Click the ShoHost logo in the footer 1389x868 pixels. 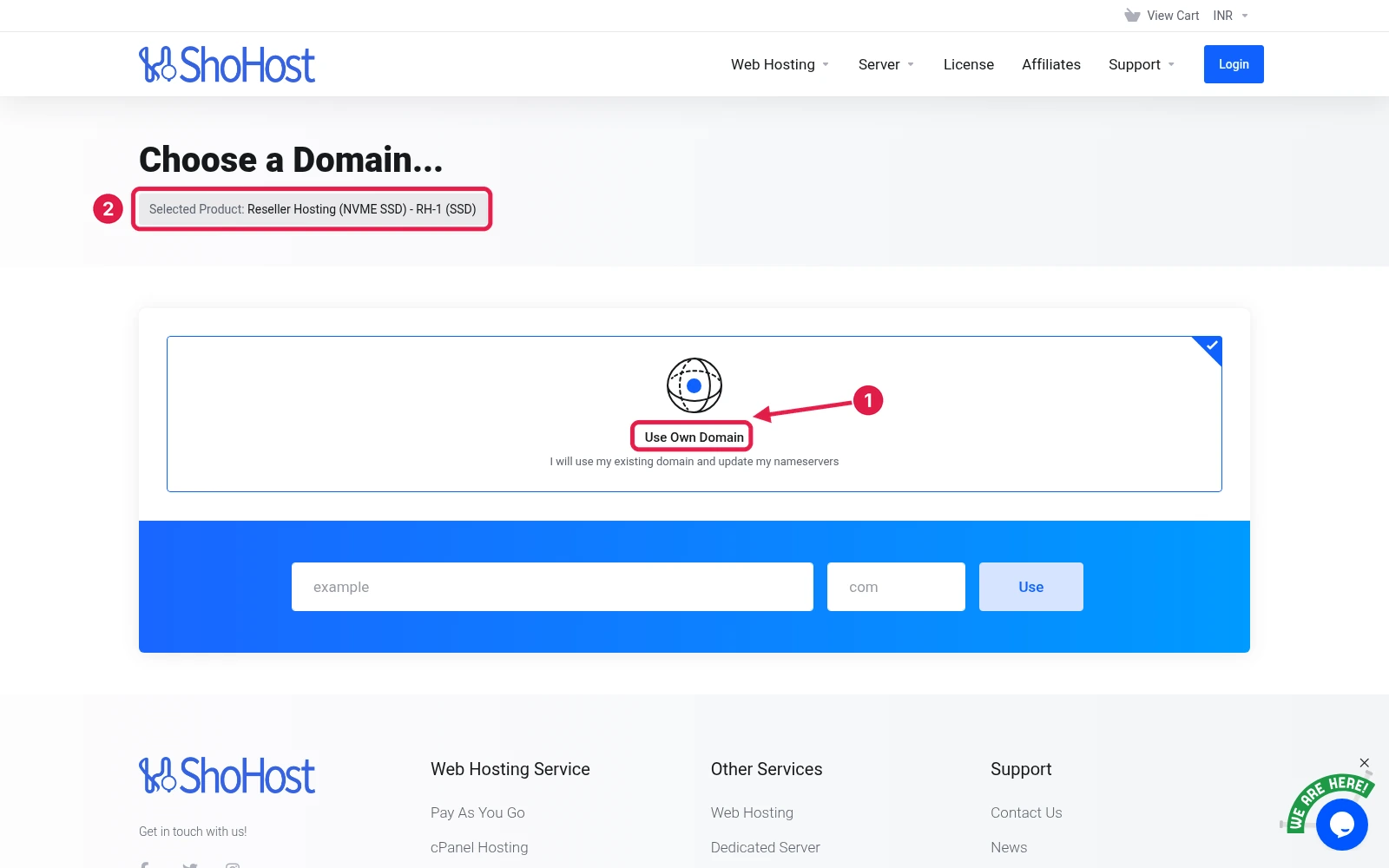click(x=227, y=775)
